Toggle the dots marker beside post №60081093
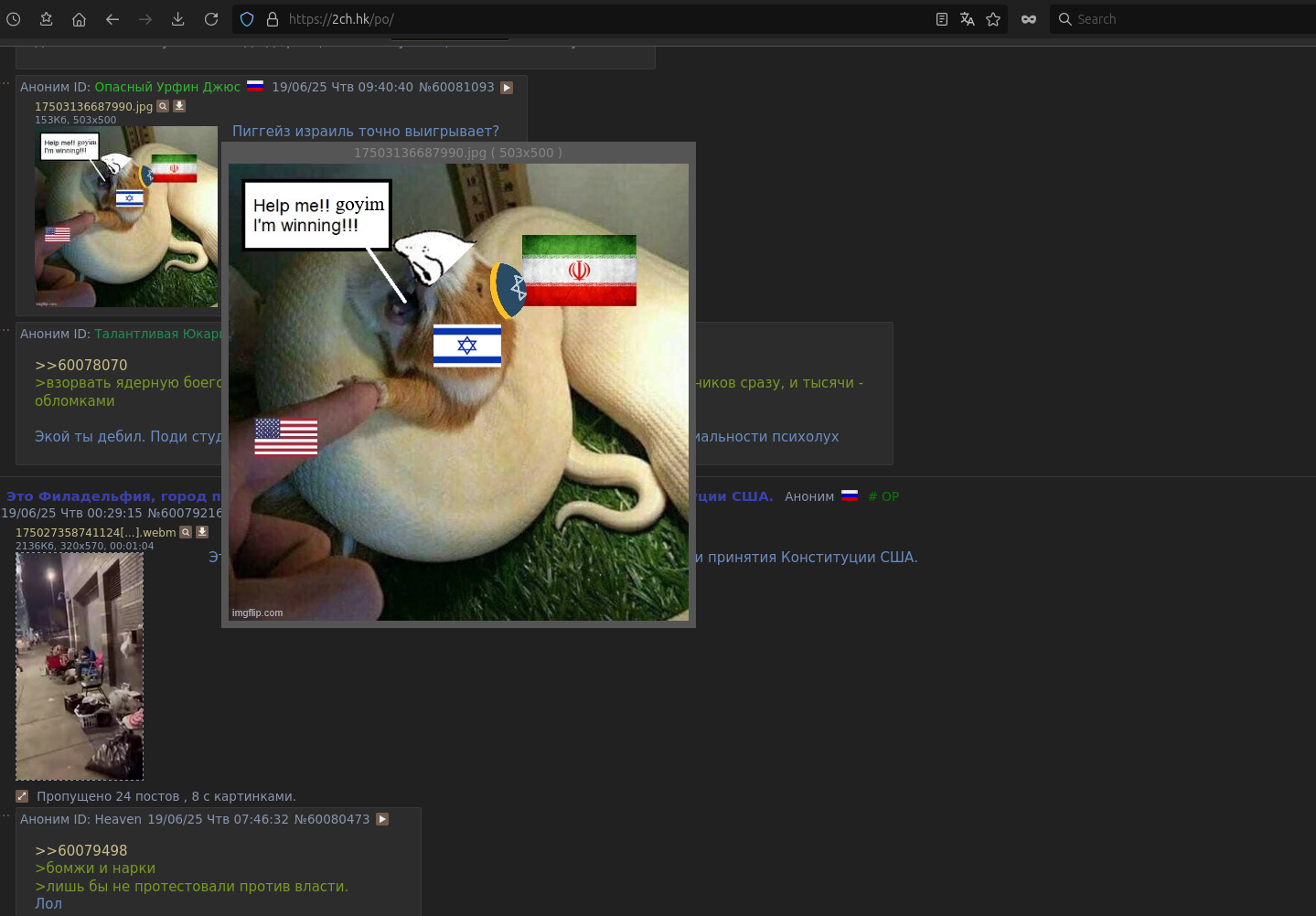 (6, 82)
